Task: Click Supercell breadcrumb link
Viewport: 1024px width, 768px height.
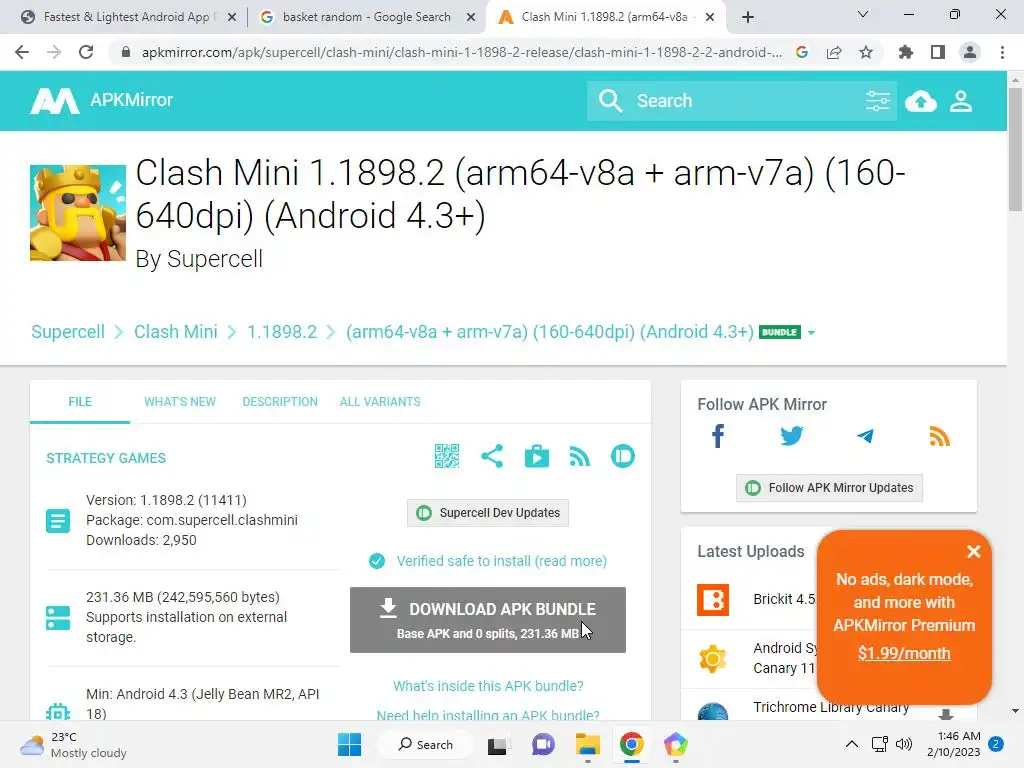Action: pos(68,332)
